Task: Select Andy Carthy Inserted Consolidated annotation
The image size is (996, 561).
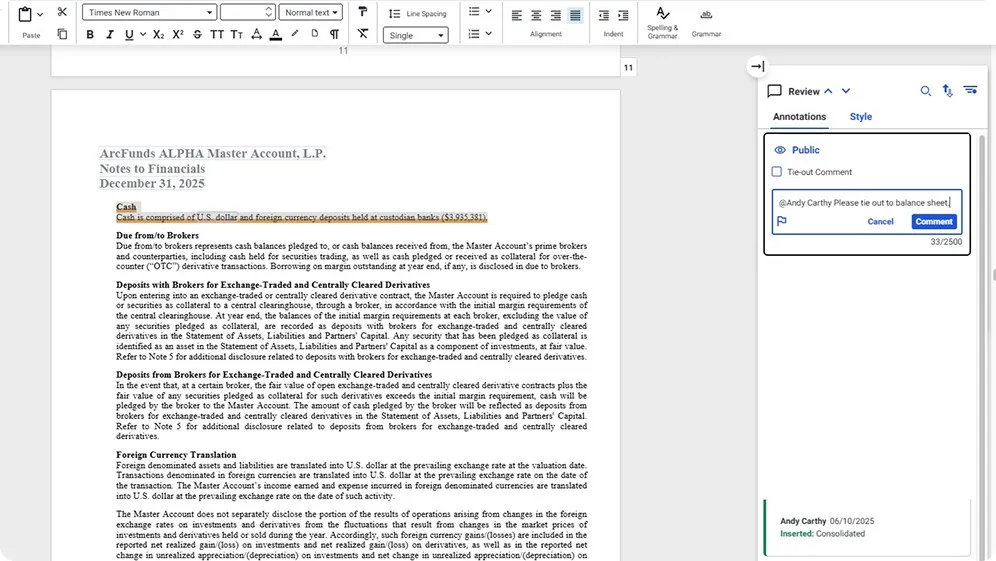Action: [868, 527]
